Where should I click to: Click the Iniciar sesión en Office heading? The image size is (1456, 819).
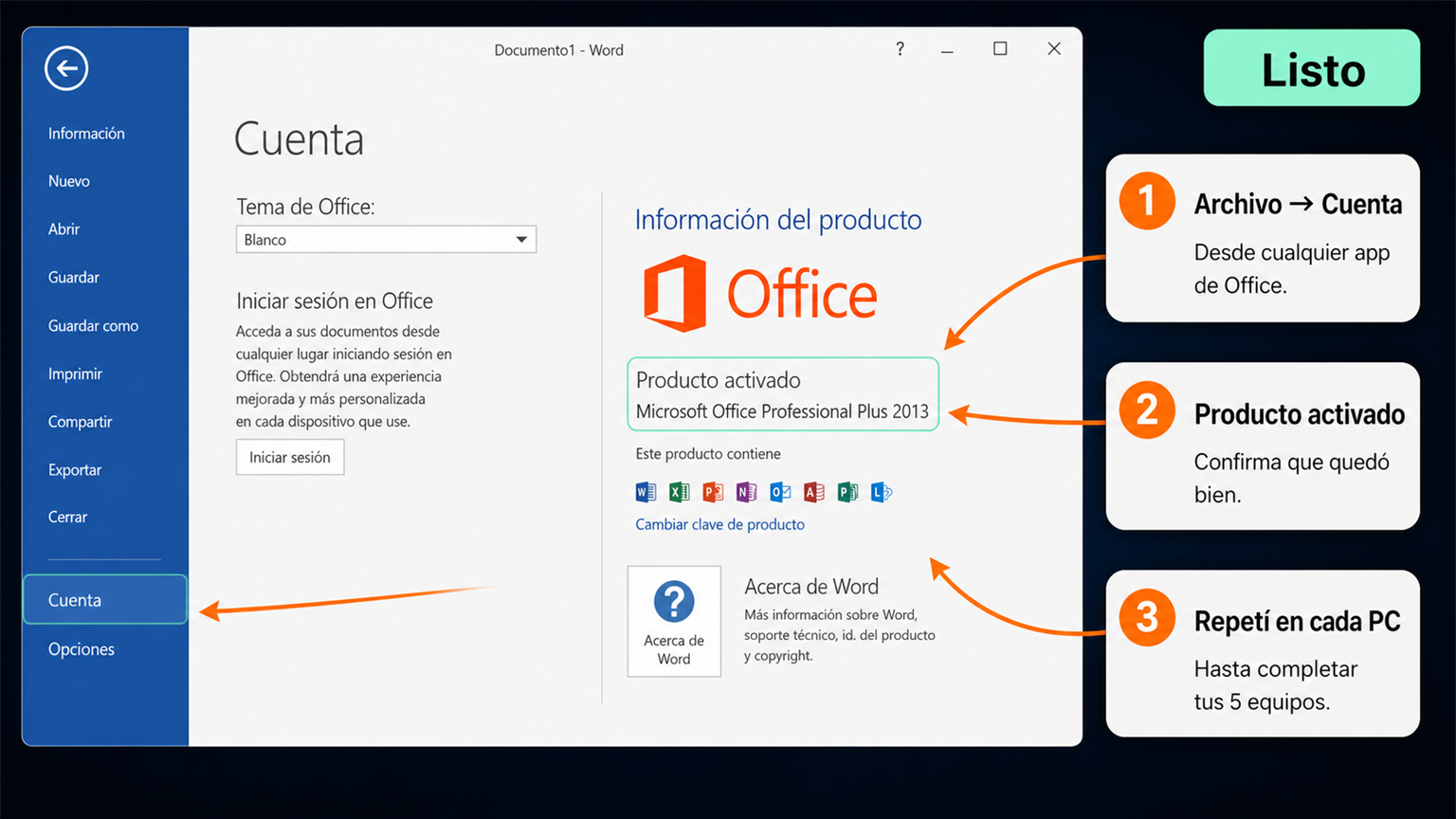click(x=335, y=301)
